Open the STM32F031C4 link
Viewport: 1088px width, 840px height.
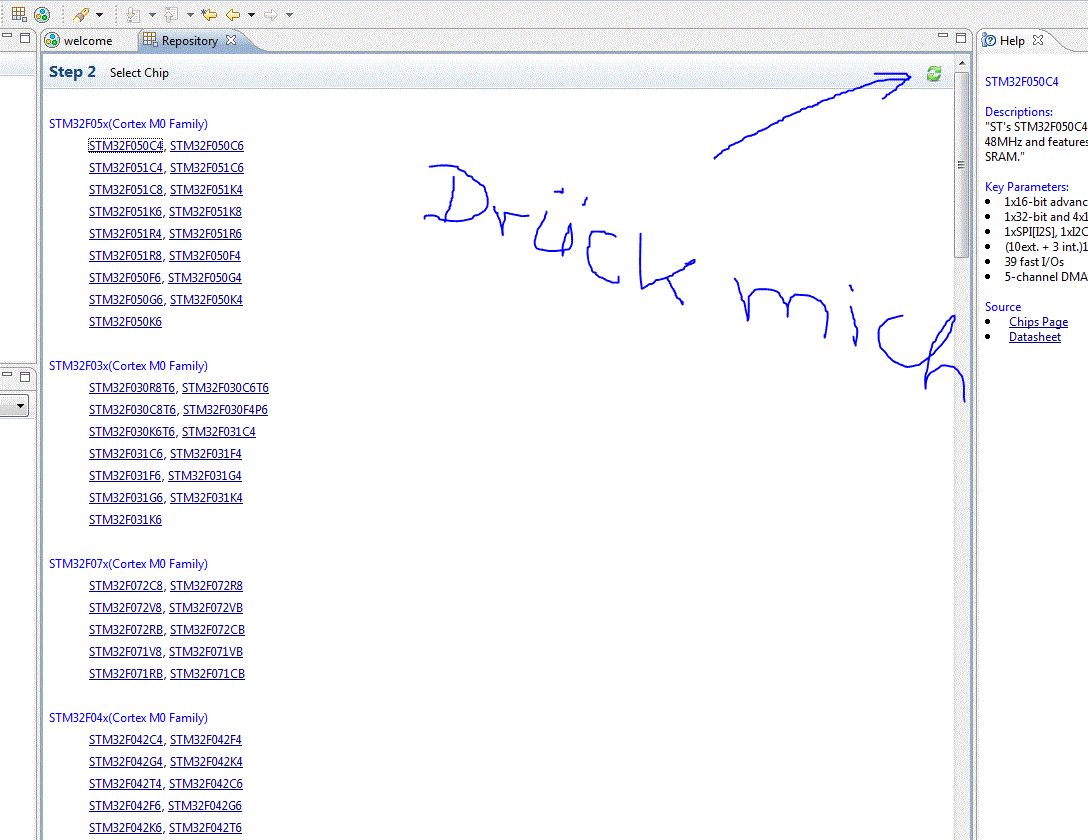[219, 431]
